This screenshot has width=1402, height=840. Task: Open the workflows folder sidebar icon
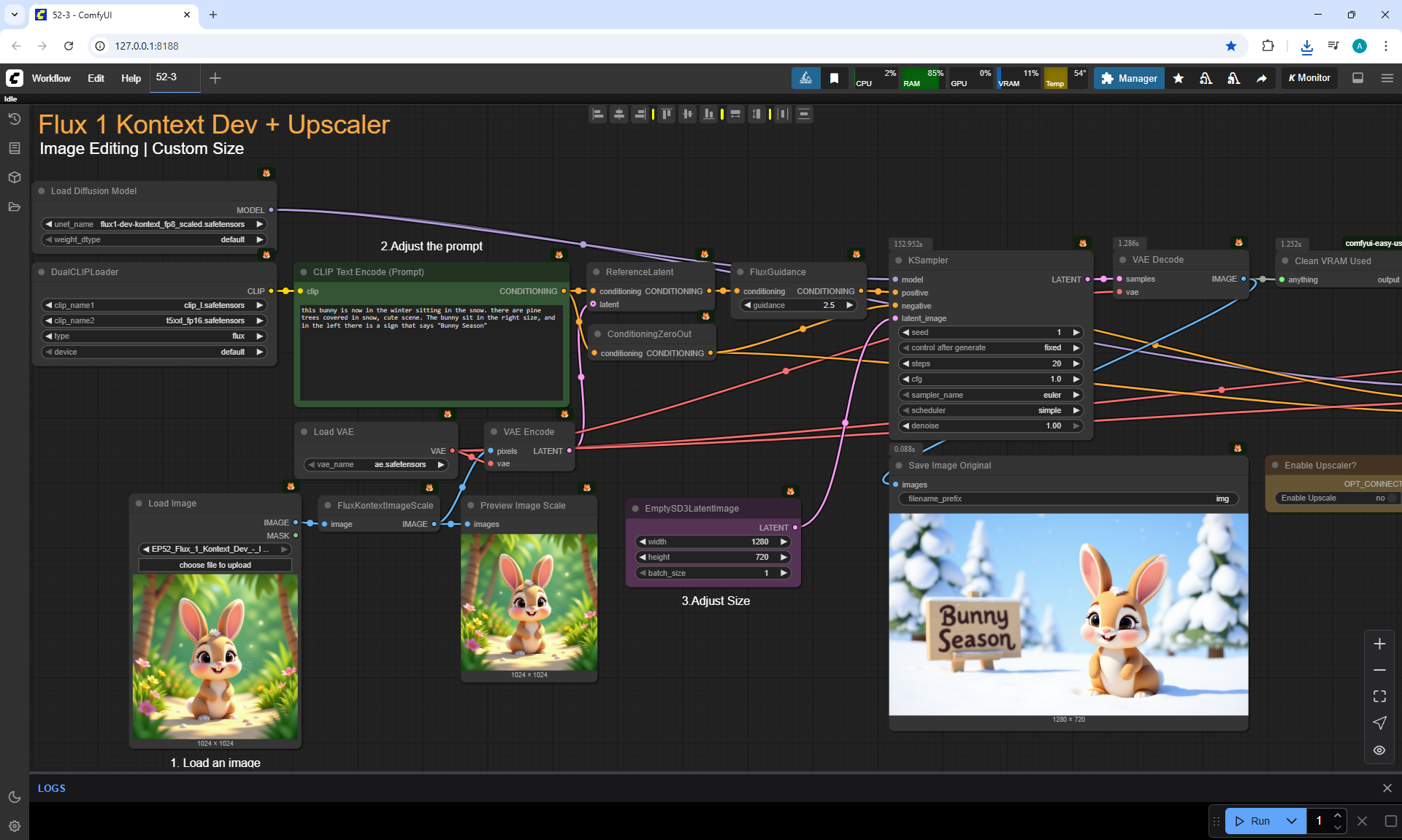(x=14, y=207)
